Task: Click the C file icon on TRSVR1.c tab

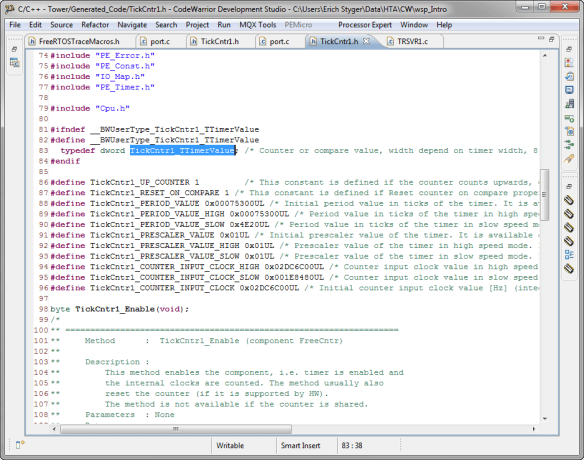Action: click(x=390, y=41)
